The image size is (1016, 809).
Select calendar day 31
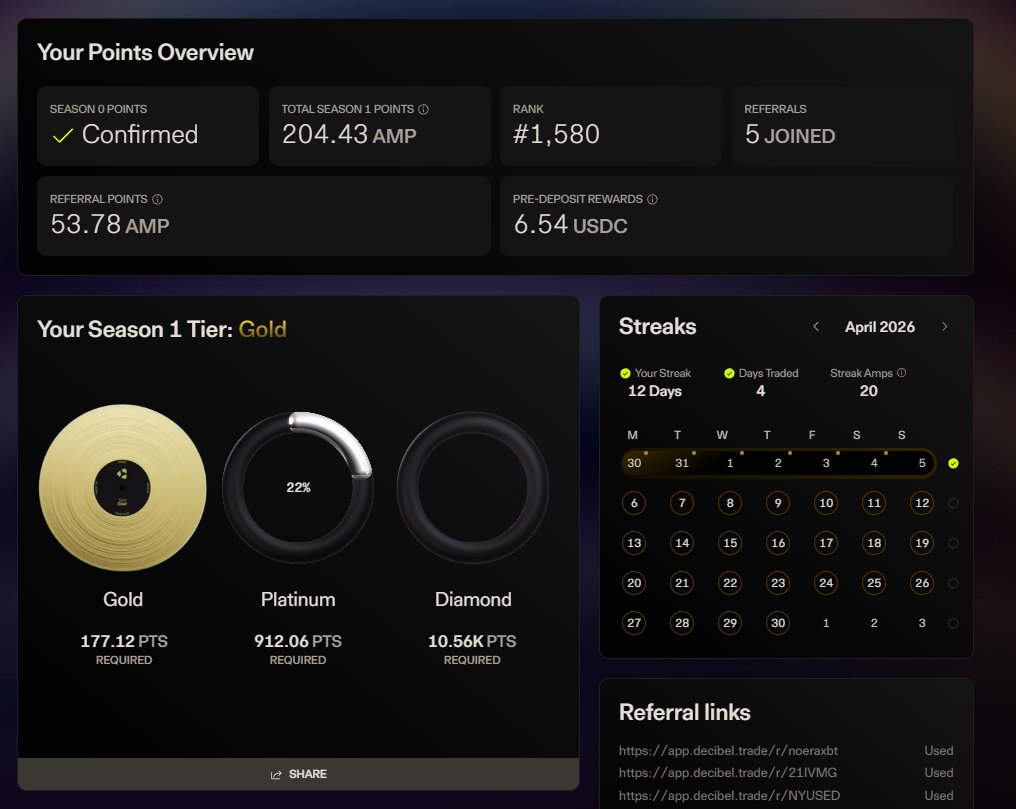682,463
